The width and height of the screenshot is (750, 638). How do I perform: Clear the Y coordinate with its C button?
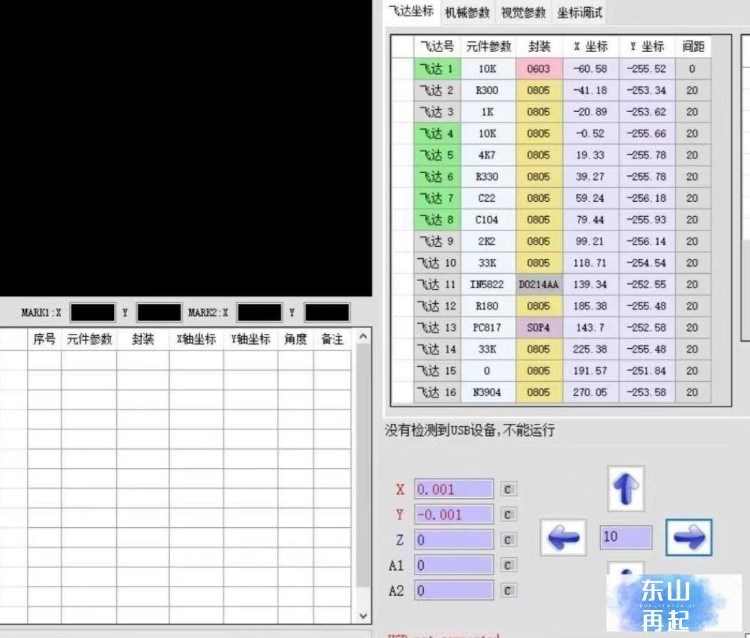(x=508, y=515)
